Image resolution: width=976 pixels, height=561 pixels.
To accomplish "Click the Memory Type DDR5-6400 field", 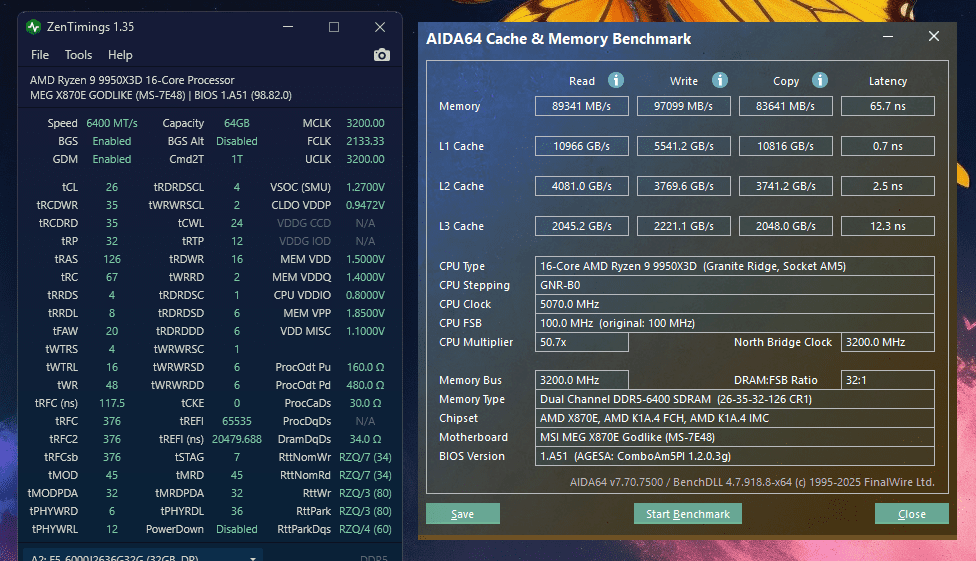I will tap(734, 398).
